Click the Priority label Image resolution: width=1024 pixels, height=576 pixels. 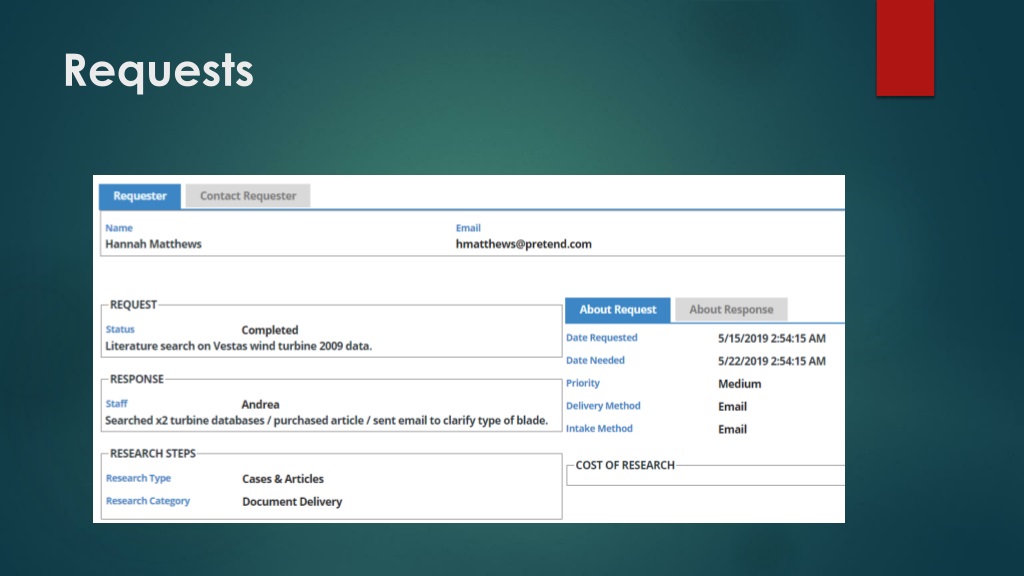click(583, 383)
